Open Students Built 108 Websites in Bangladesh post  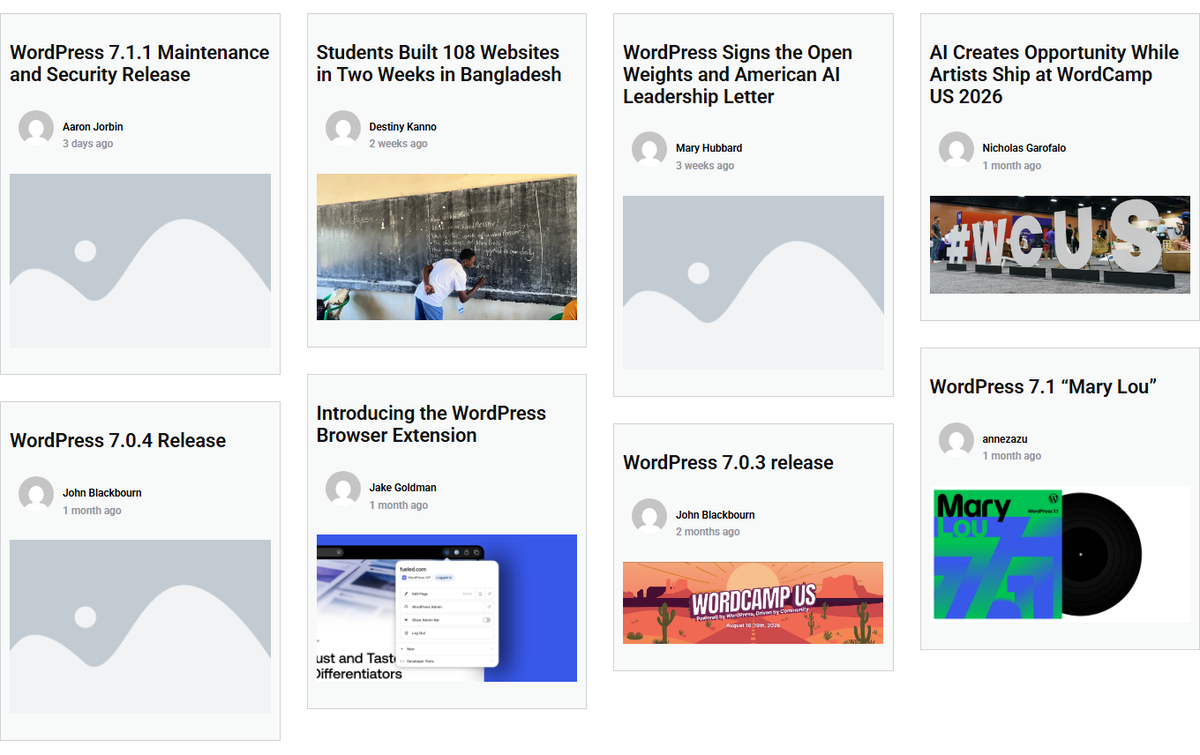(x=439, y=63)
